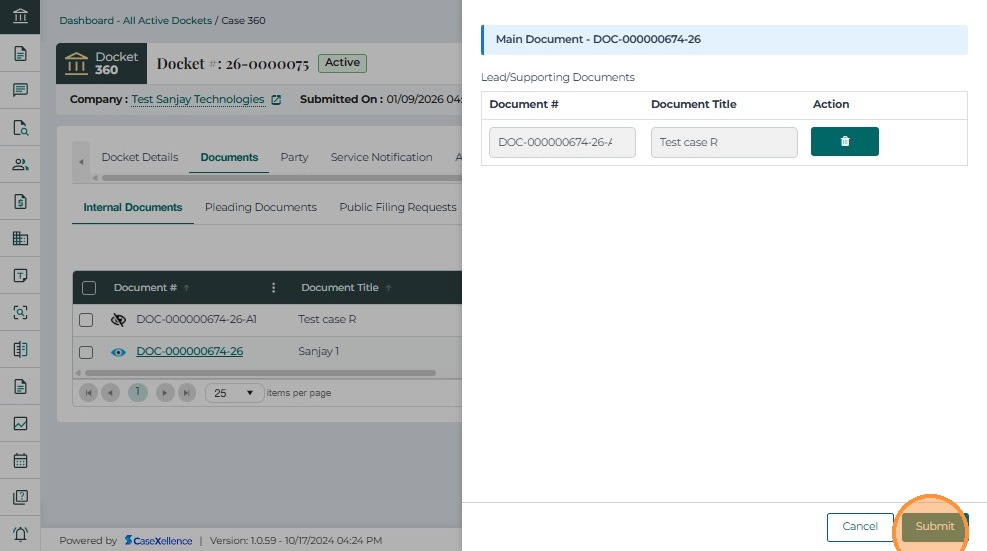Switch to Docket Details tab
Viewport: 987px width, 551px height.
pos(140,157)
